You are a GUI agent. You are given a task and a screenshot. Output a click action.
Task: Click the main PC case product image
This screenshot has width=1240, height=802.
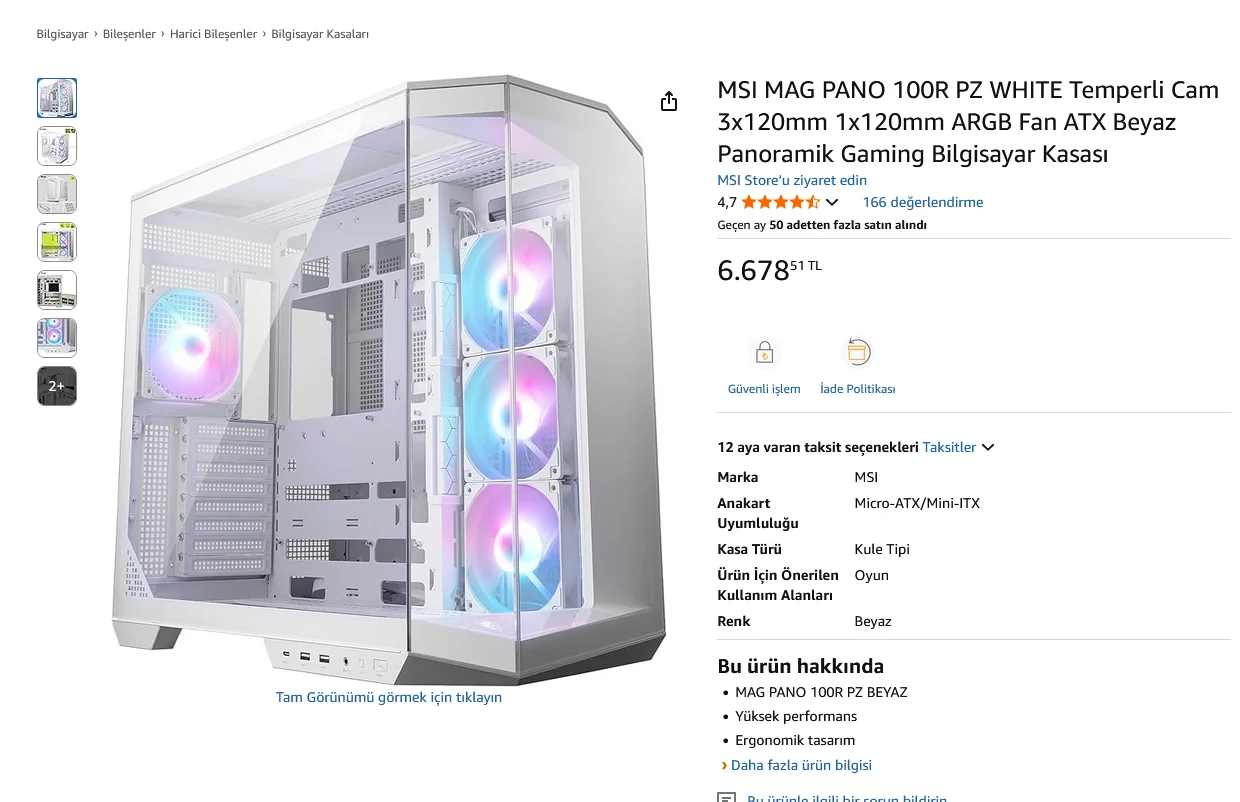click(389, 378)
